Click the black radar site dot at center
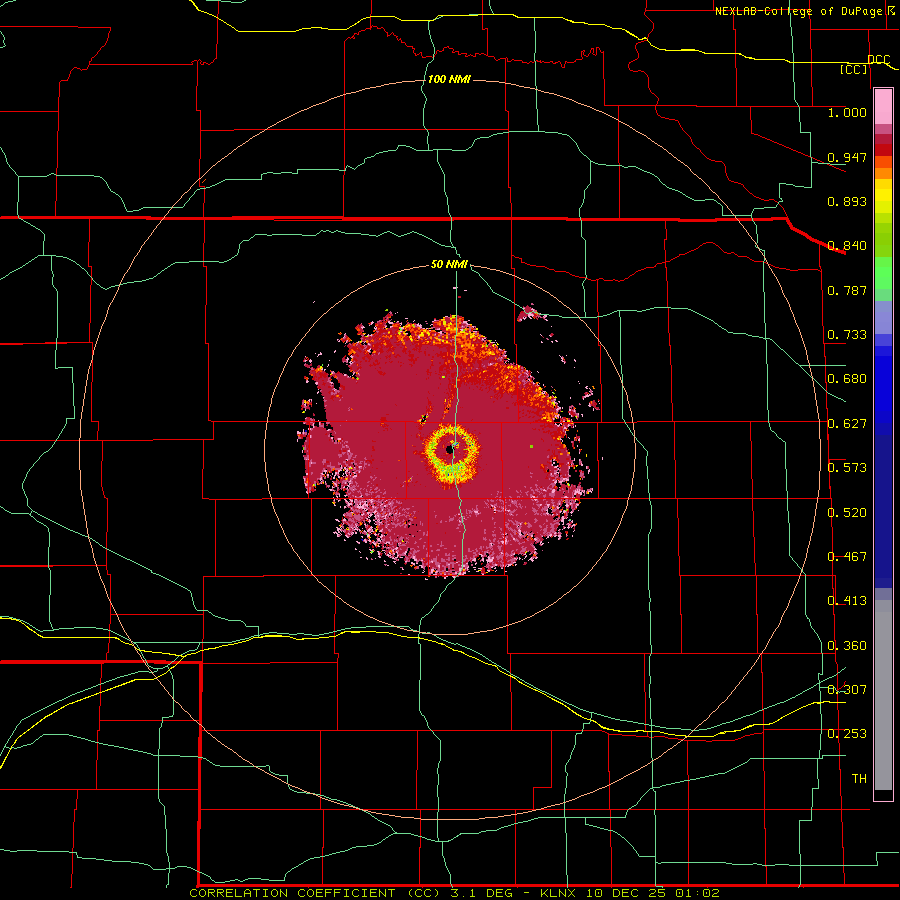The height and width of the screenshot is (900, 900). pos(450,450)
